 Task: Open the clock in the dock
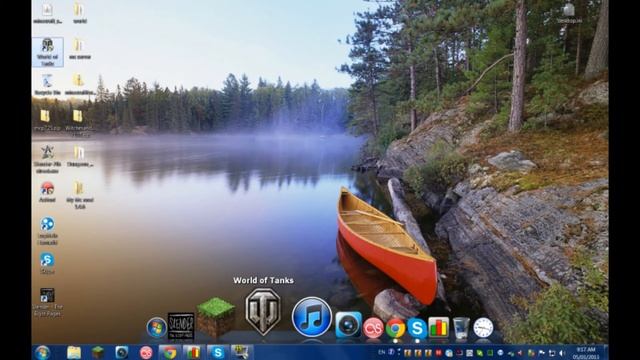pos(483,327)
